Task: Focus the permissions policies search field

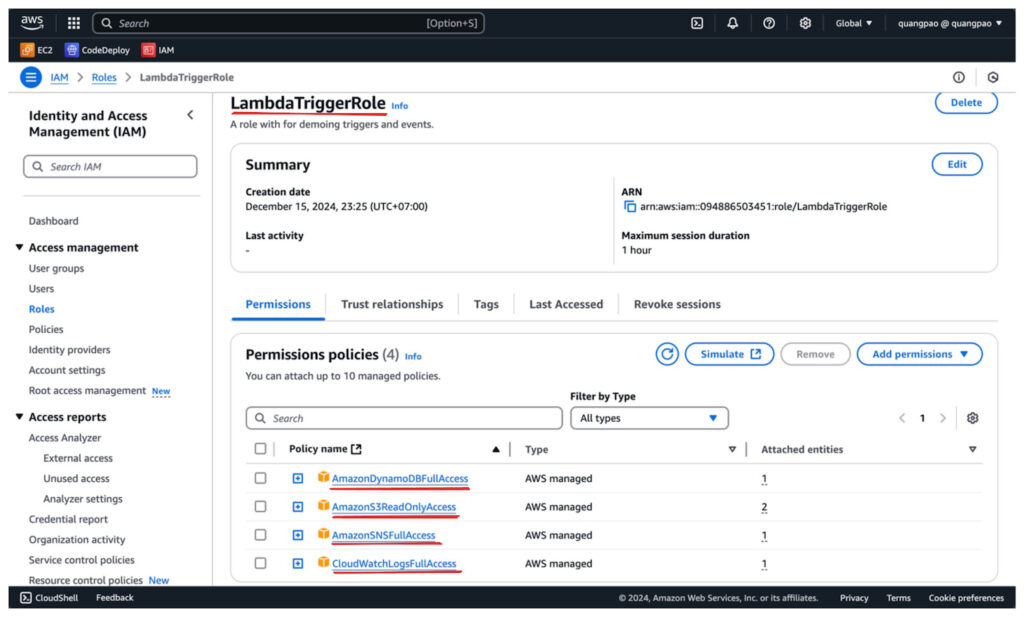Action: [x=404, y=418]
